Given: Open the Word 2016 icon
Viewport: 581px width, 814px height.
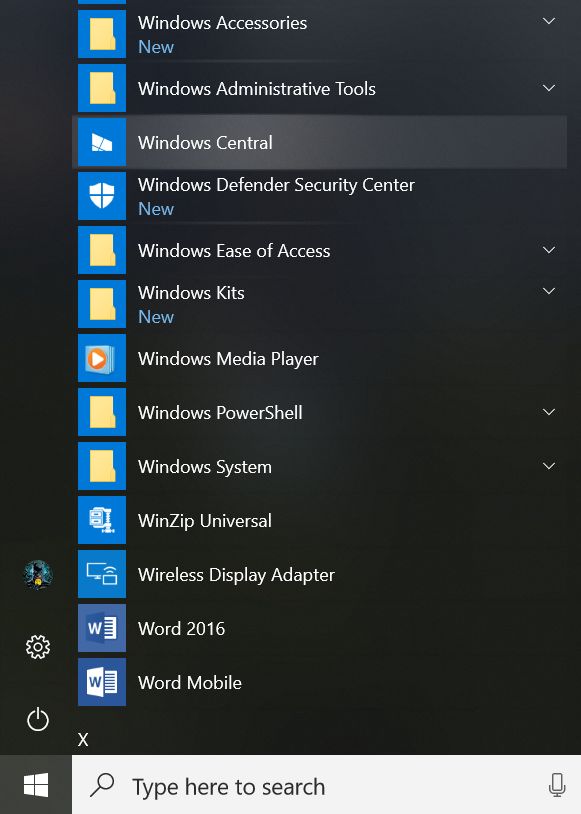Looking at the screenshot, I should [x=102, y=628].
